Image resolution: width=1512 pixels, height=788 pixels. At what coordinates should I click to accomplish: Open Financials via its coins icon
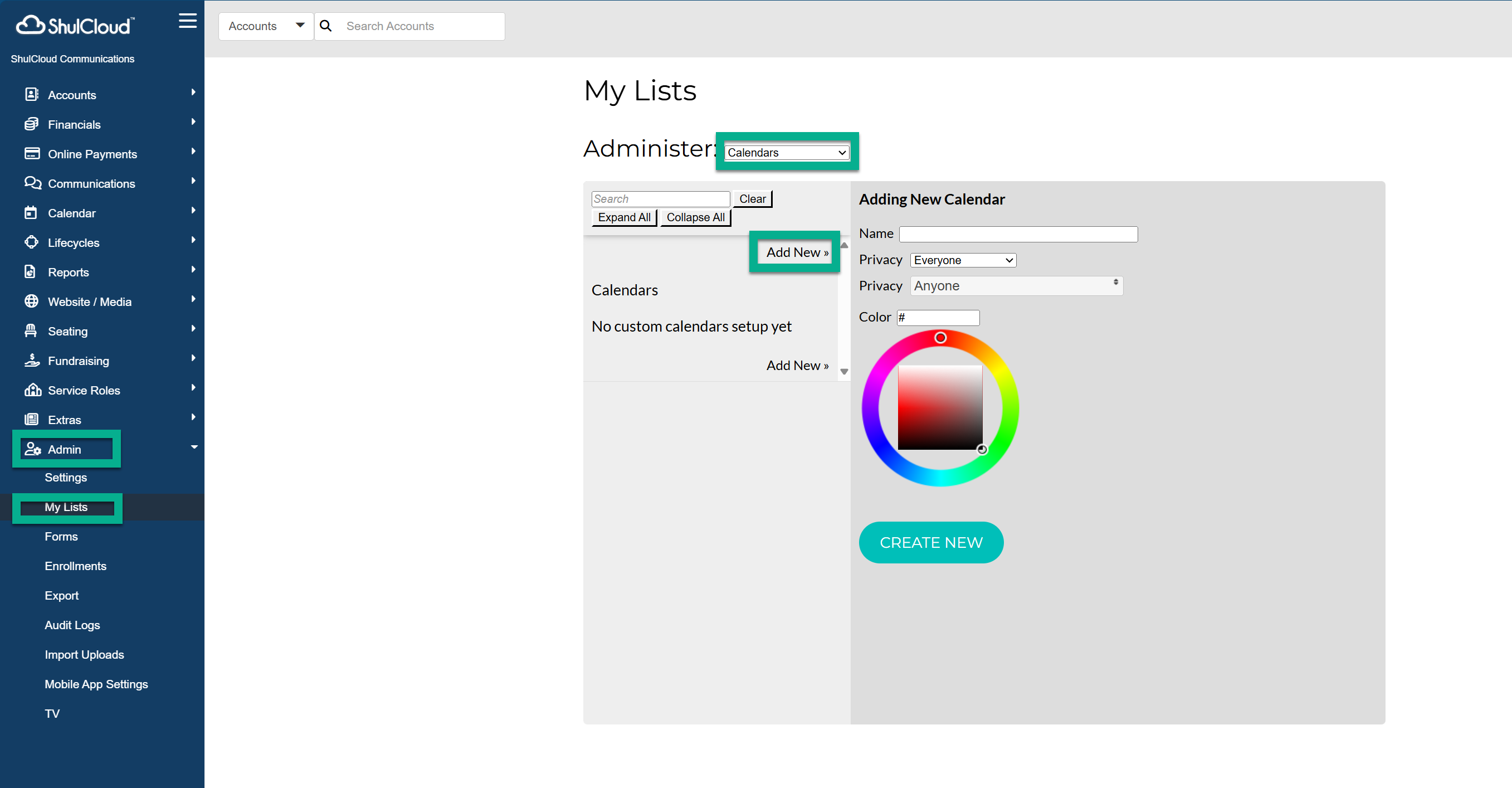pyautogui.click(x=32, y=124)
